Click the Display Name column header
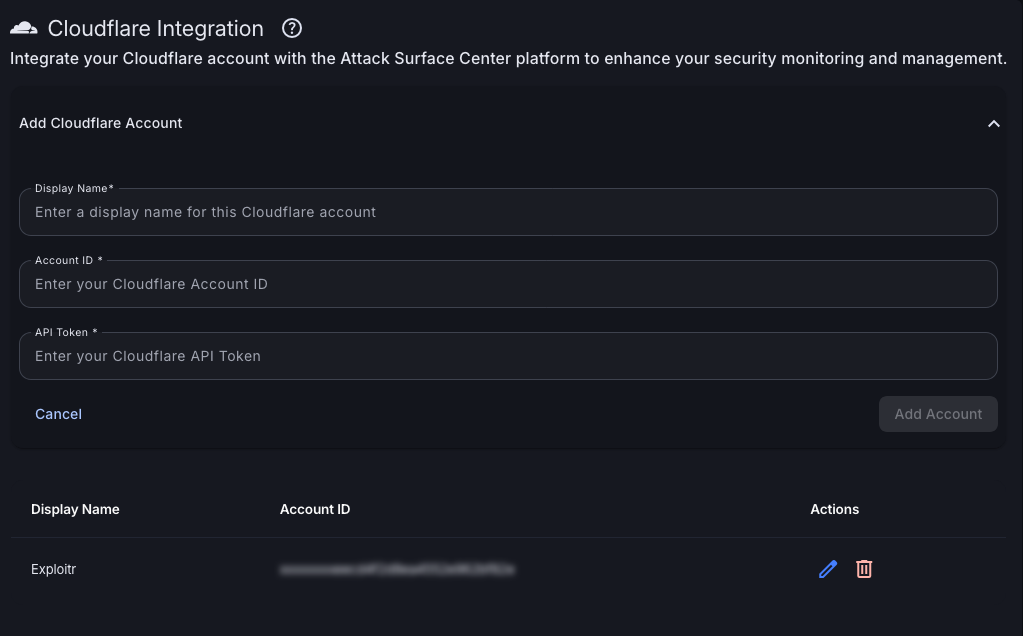The height and width of the screenshot is (636, 1023). [75, 509]
